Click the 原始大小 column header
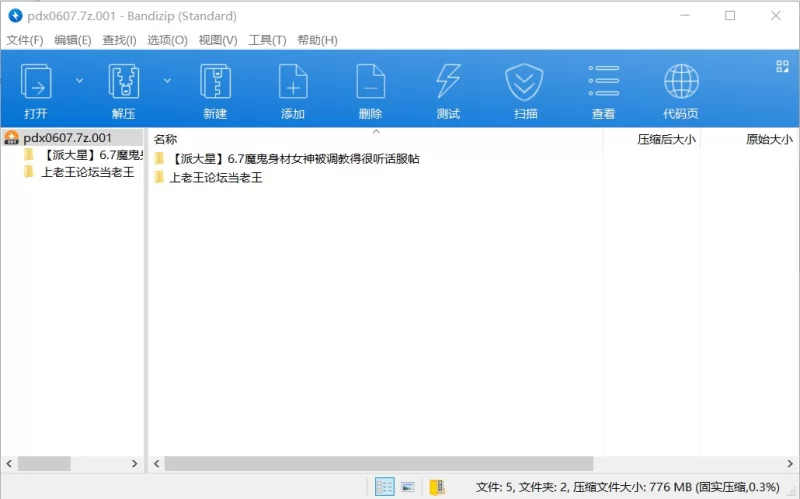Viewport: 800px width, 499px height. 769,139
